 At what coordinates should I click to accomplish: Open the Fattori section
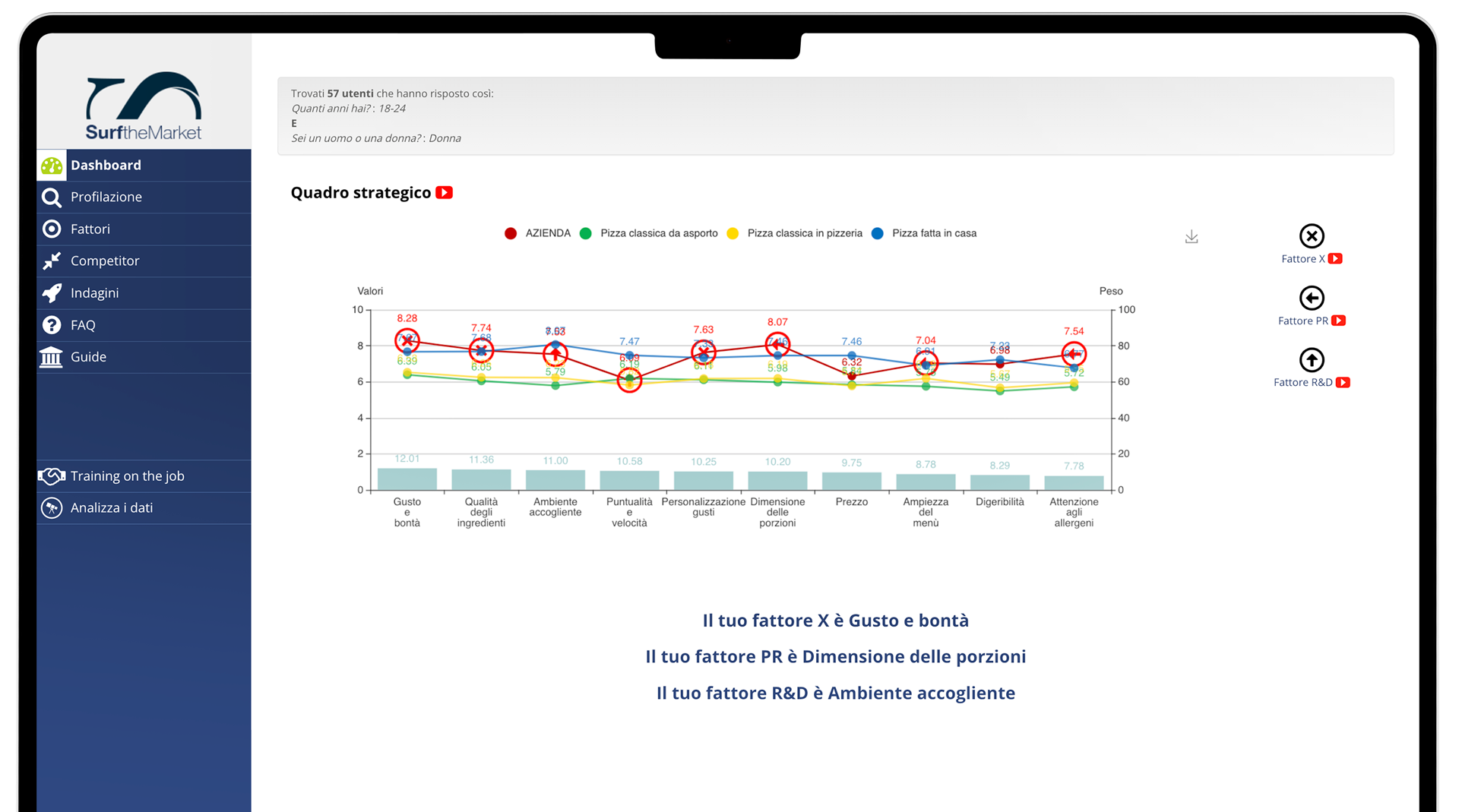click(90, 229)
